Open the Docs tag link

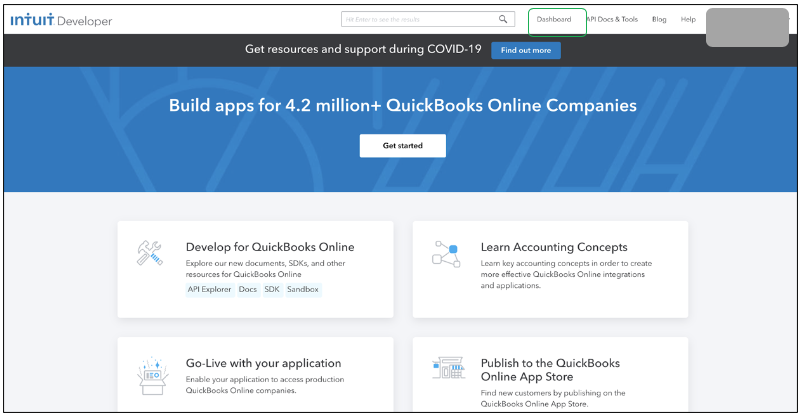coord(247,290)
